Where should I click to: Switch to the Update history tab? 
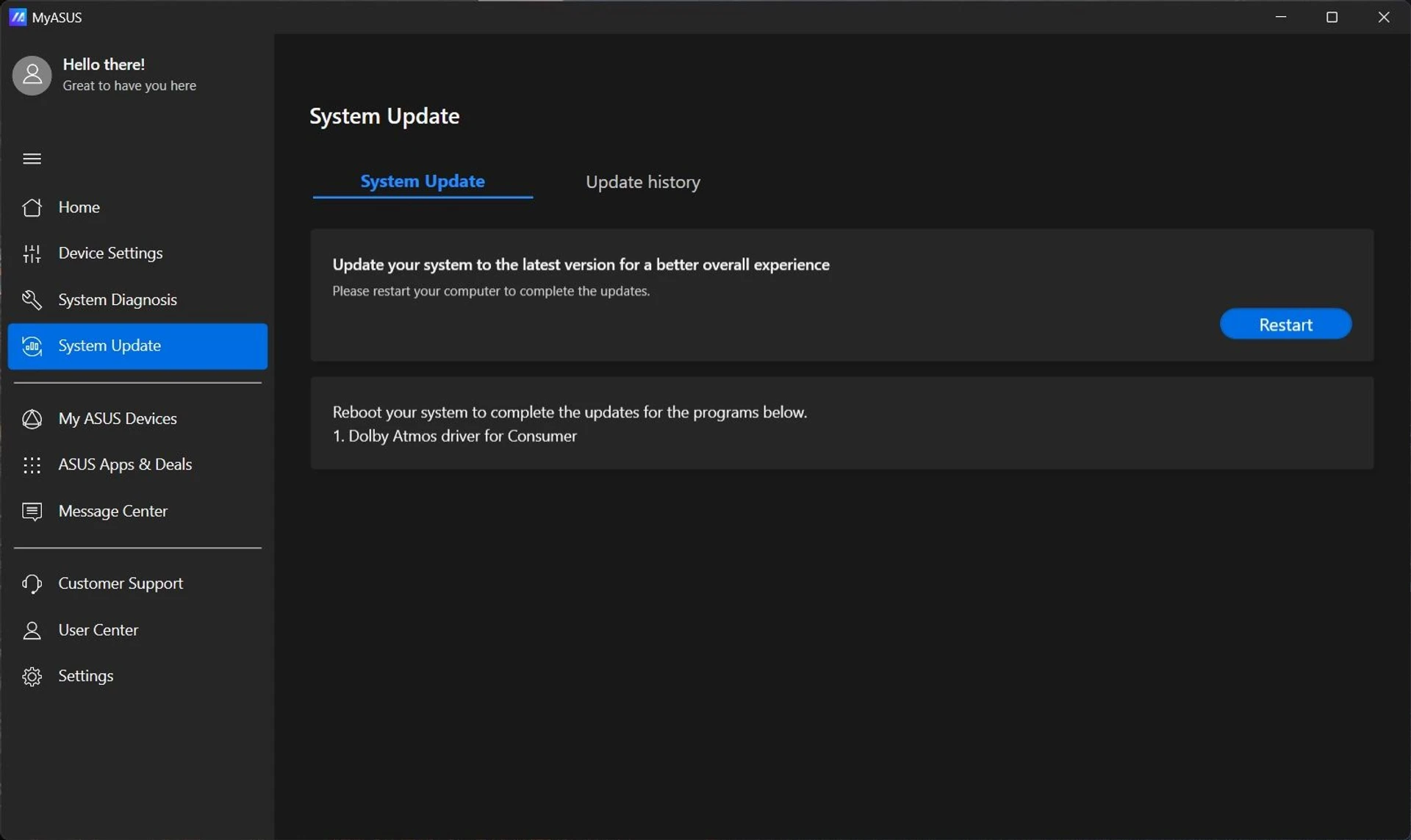643,182
